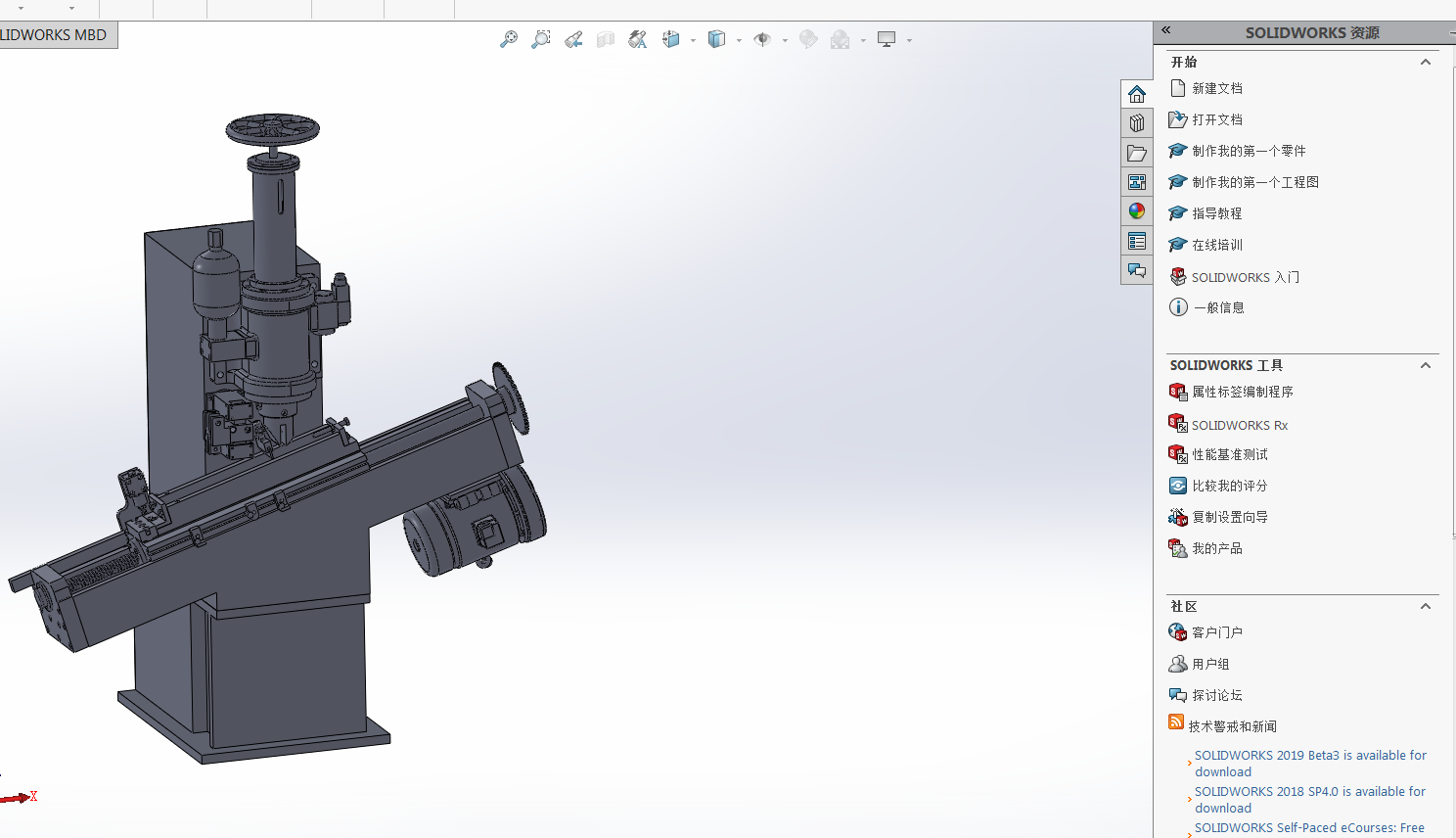Collapse the SOLIDWORKS 工具 section
1456x838 pixels.
(1426, 365)
